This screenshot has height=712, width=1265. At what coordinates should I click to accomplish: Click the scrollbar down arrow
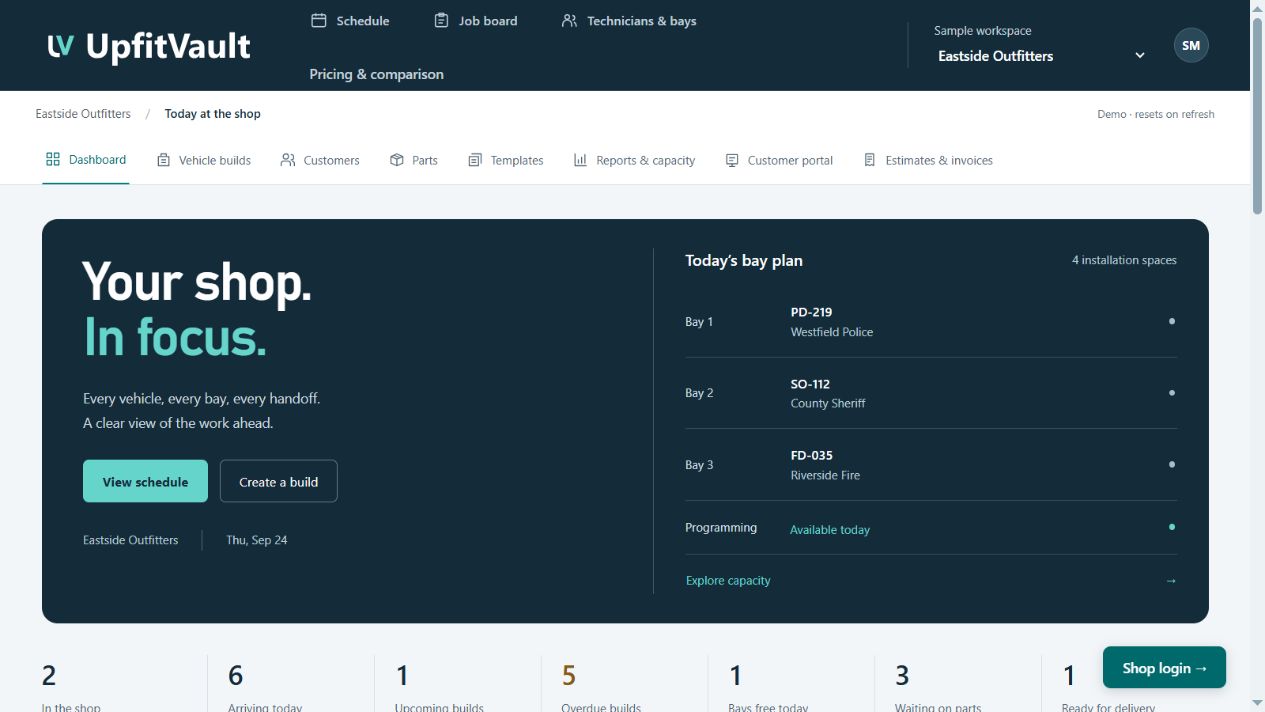(1257, 704)
